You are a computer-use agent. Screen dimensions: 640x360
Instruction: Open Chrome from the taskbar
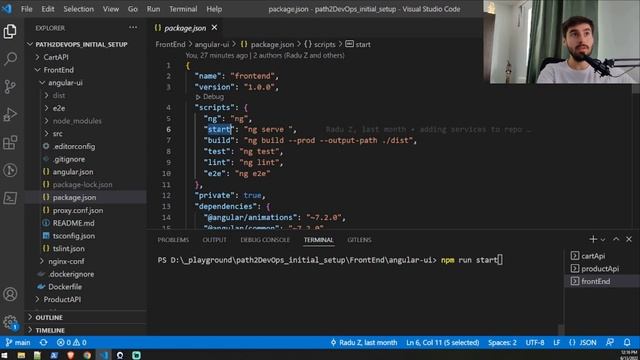[x=87, y=356]
